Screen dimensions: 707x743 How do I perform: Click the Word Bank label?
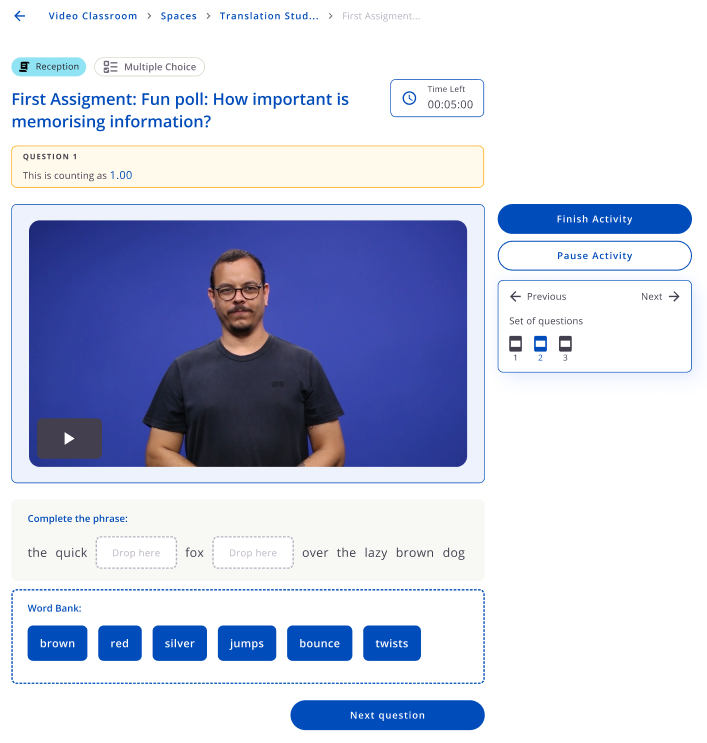(x=54, y=608)
